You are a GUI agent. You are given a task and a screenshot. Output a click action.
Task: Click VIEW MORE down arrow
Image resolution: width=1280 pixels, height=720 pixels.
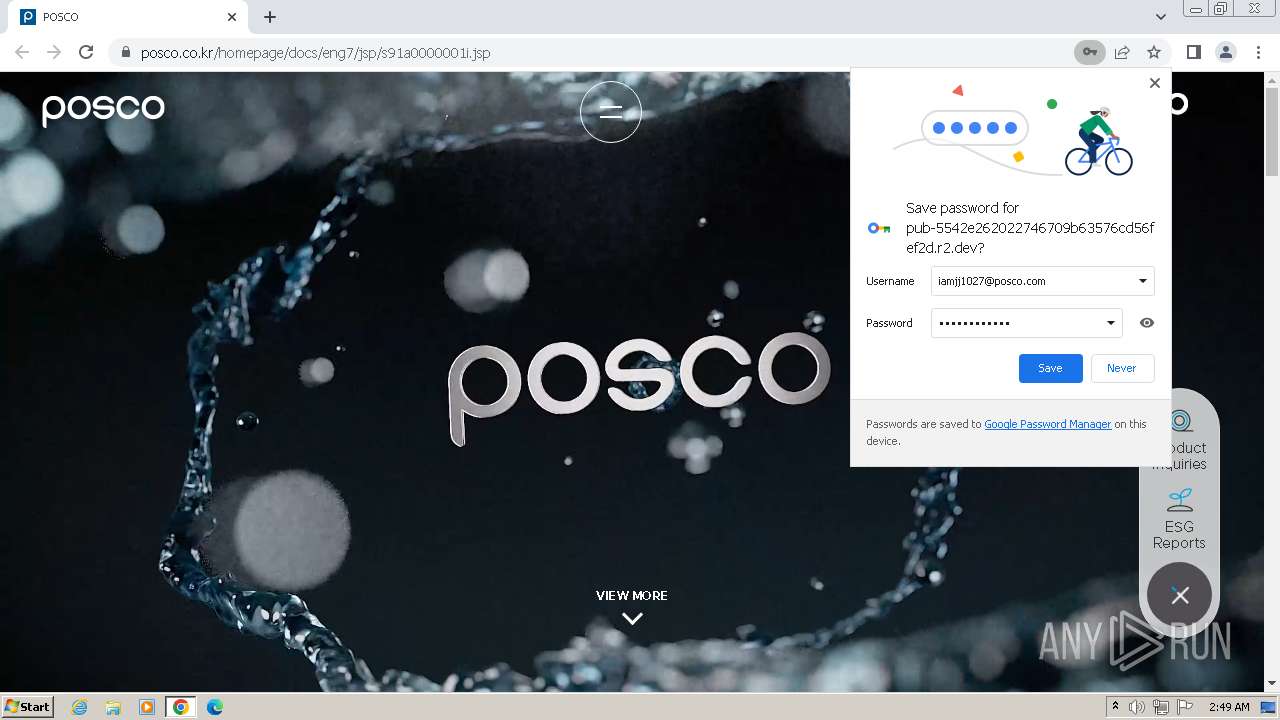pos(632,618)
